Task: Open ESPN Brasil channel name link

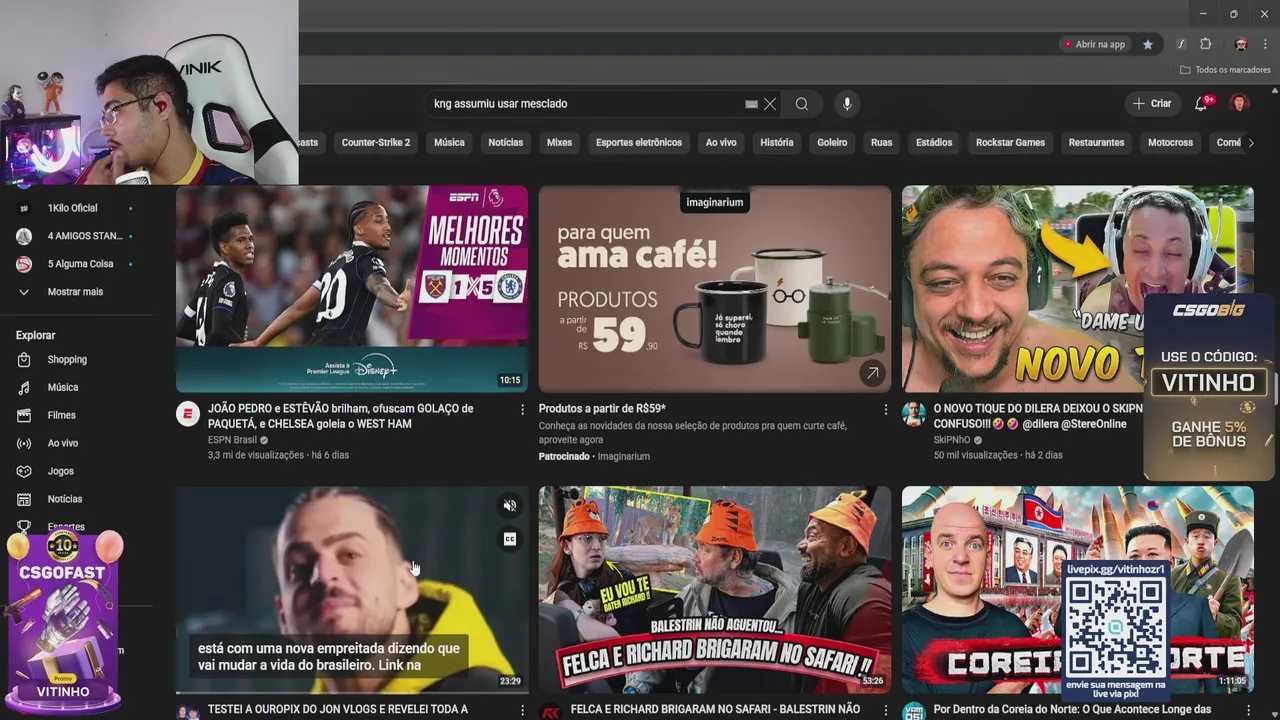Action: (232, 440)
